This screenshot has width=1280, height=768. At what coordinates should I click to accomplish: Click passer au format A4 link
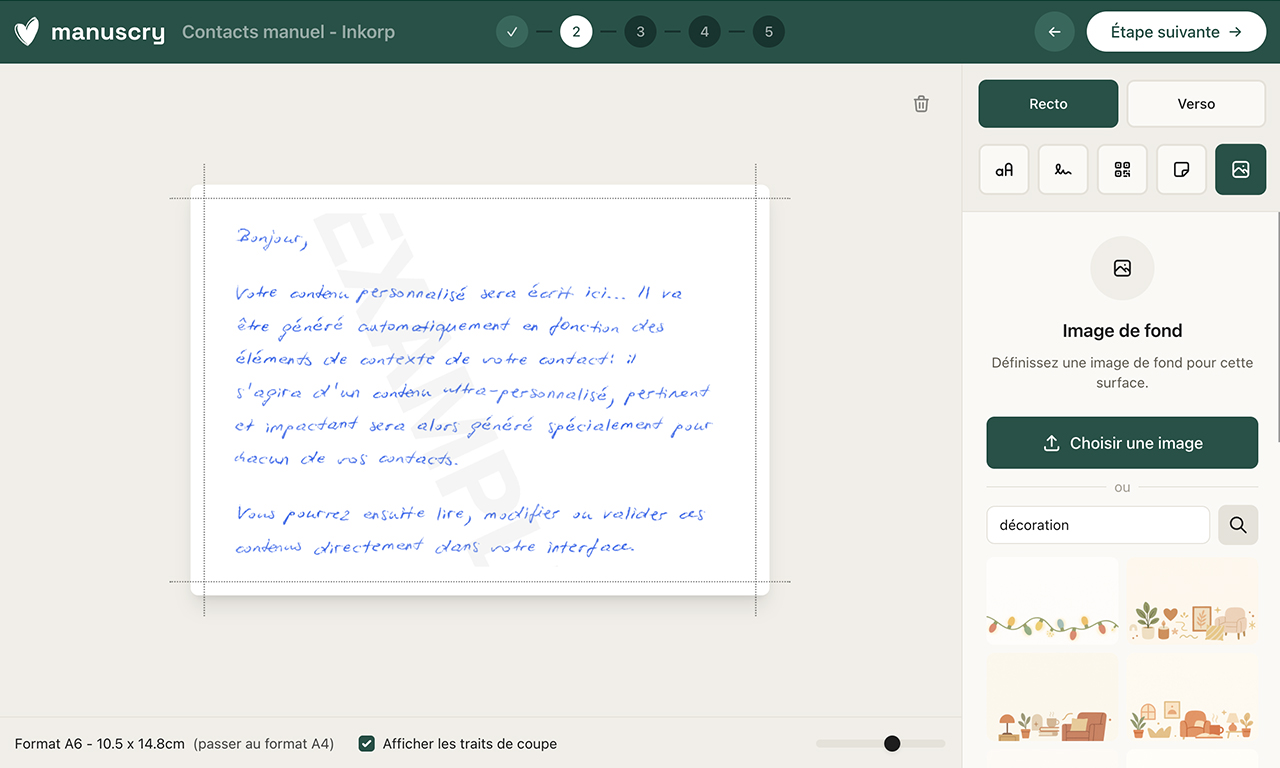tap(264, 744)
